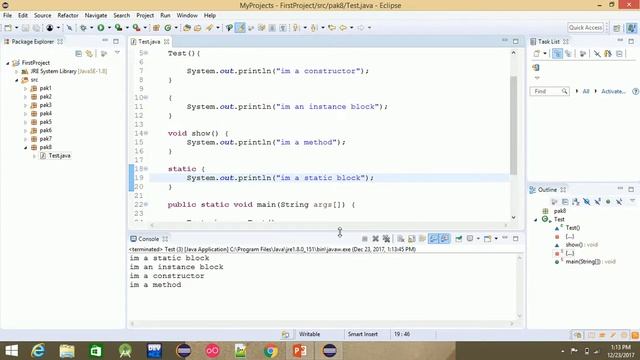
Task: Collapse Test class in Outline
Action: 536,220
